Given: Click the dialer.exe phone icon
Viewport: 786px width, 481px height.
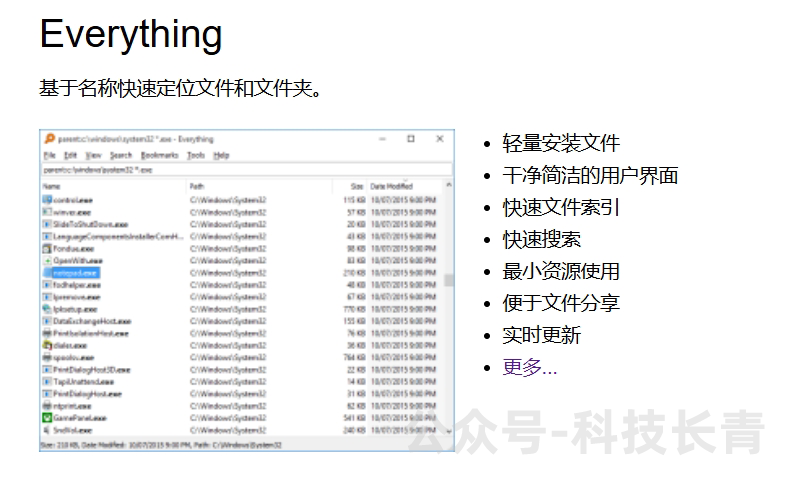Looking at the screenshot, I should pyautogui.click(x=47, y=345).
